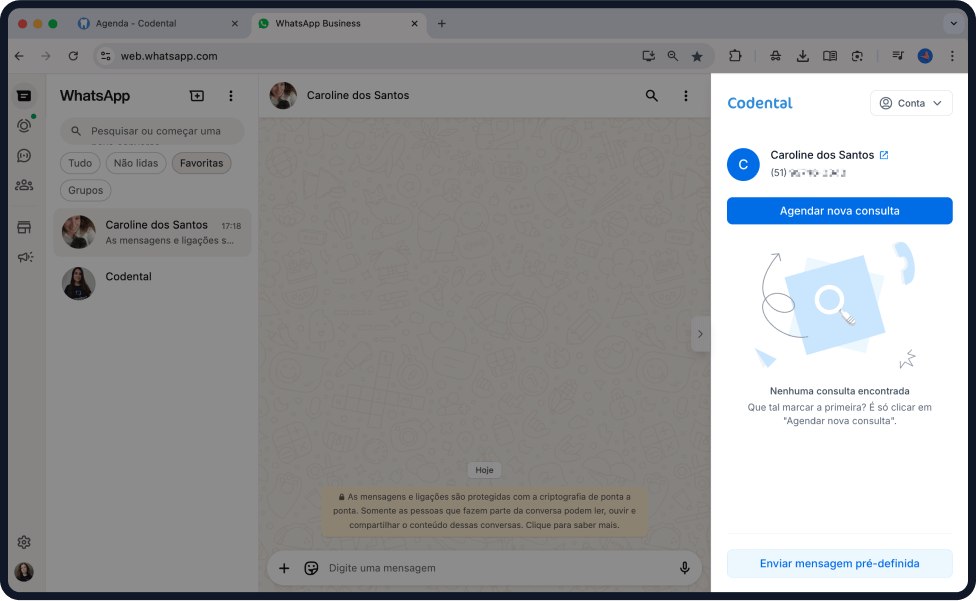Search within the Caroline conversation
Image resolution: width=976 pixels, height=601 pixels.
pyautogui.click(x=652, y=96)
